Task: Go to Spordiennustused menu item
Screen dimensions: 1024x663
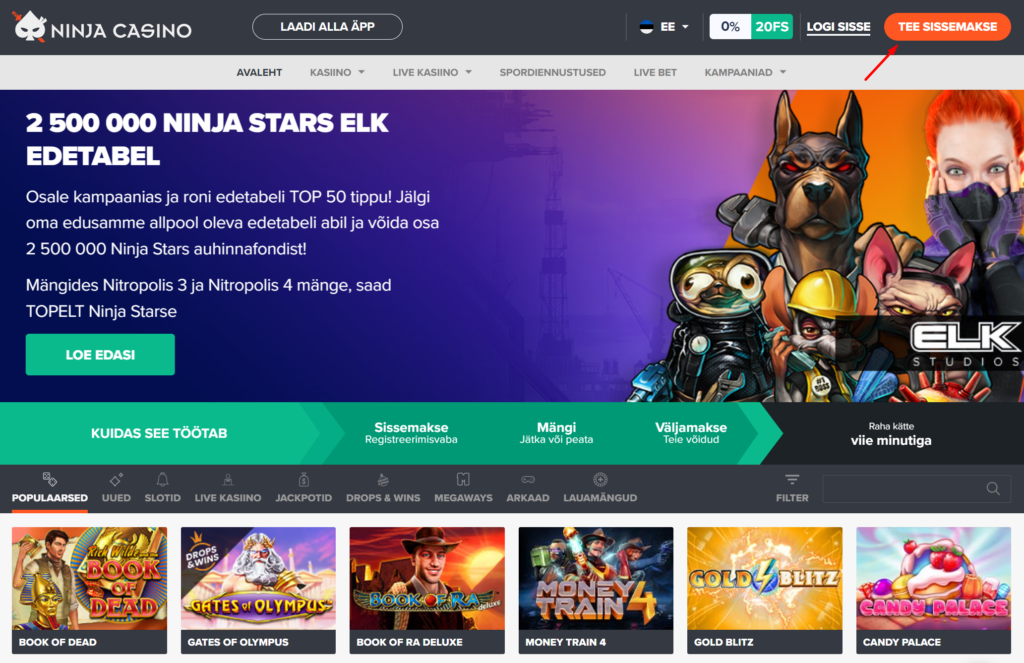Action: pyautogui.click(x=552, y=73)
